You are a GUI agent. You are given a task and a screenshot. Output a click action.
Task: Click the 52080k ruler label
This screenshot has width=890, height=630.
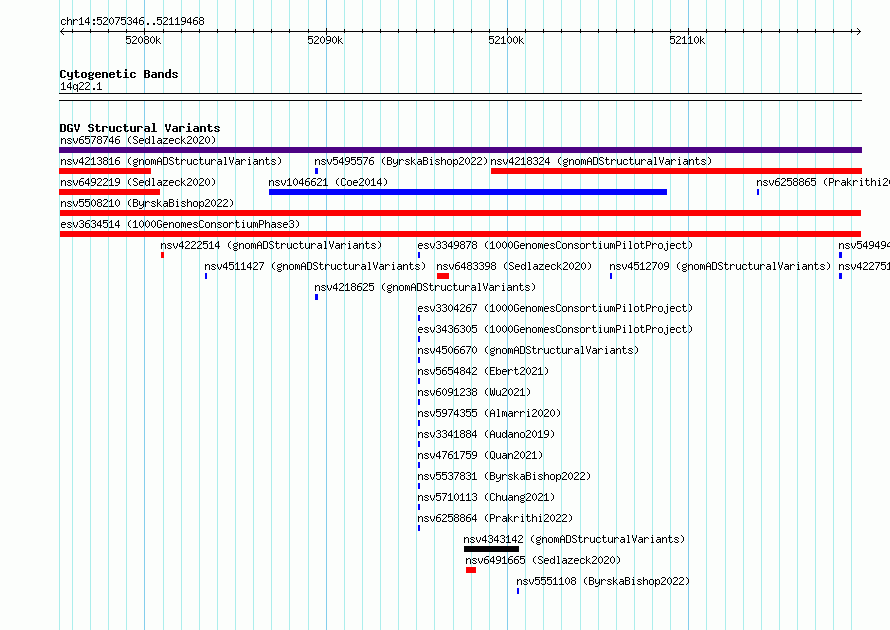point(143,40)
